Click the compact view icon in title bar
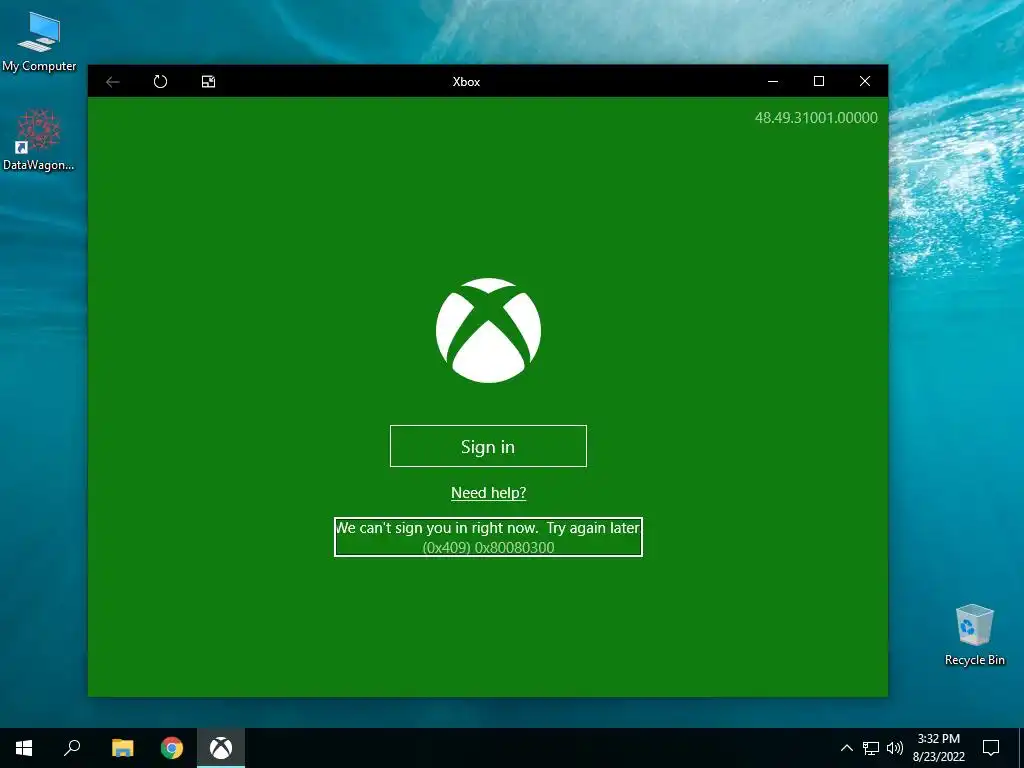 coord(208,82)
